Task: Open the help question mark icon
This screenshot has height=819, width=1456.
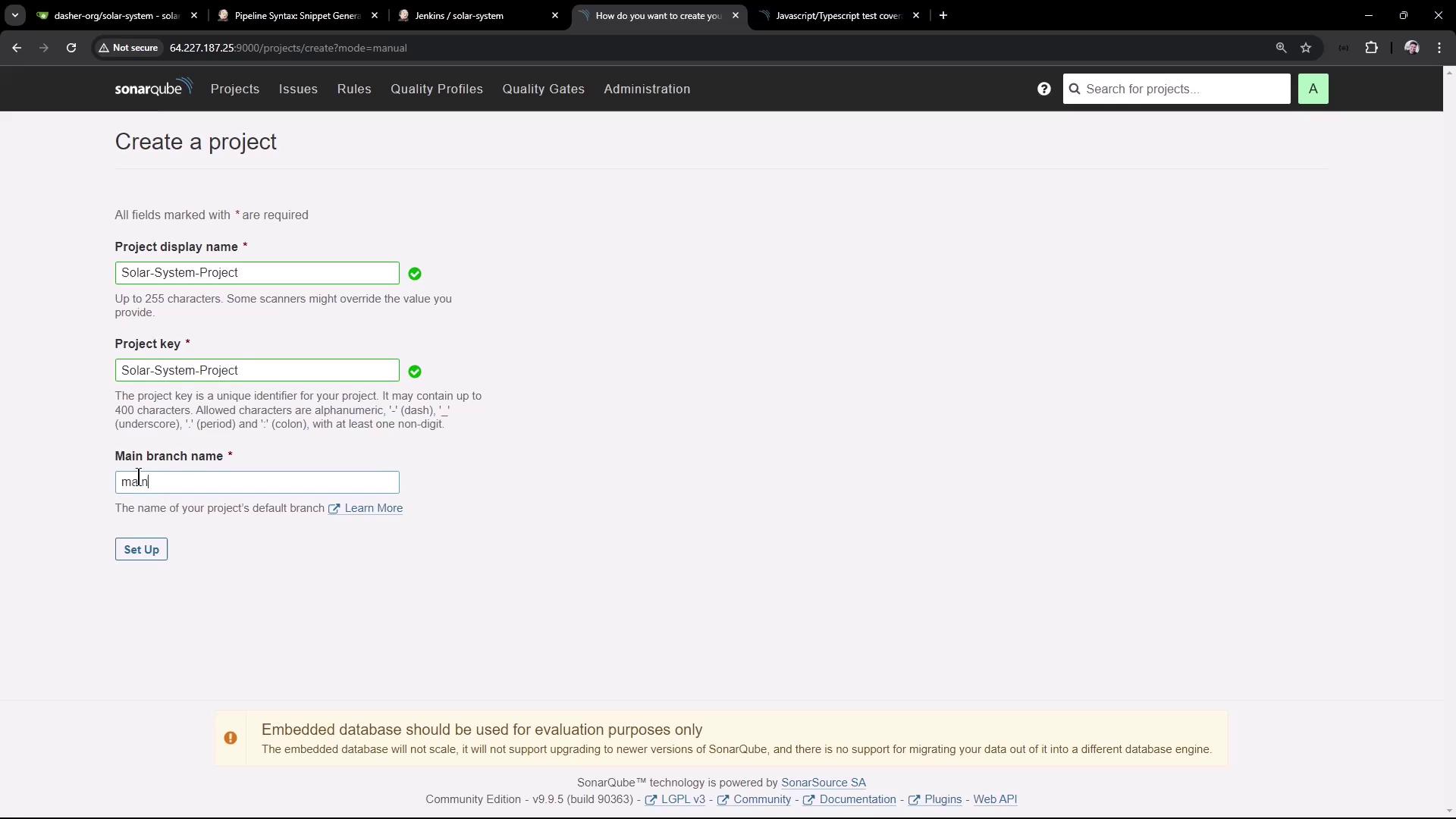Action: point(1044,89)
